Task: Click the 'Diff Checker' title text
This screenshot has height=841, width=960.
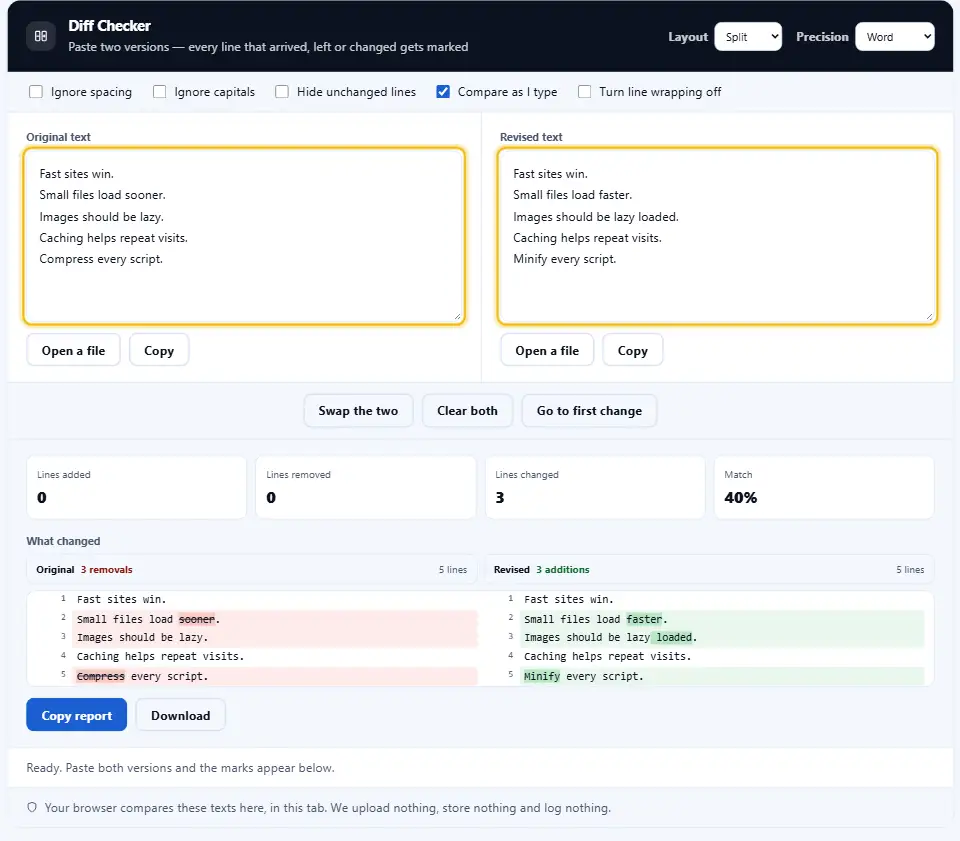Action: [110, 26]
